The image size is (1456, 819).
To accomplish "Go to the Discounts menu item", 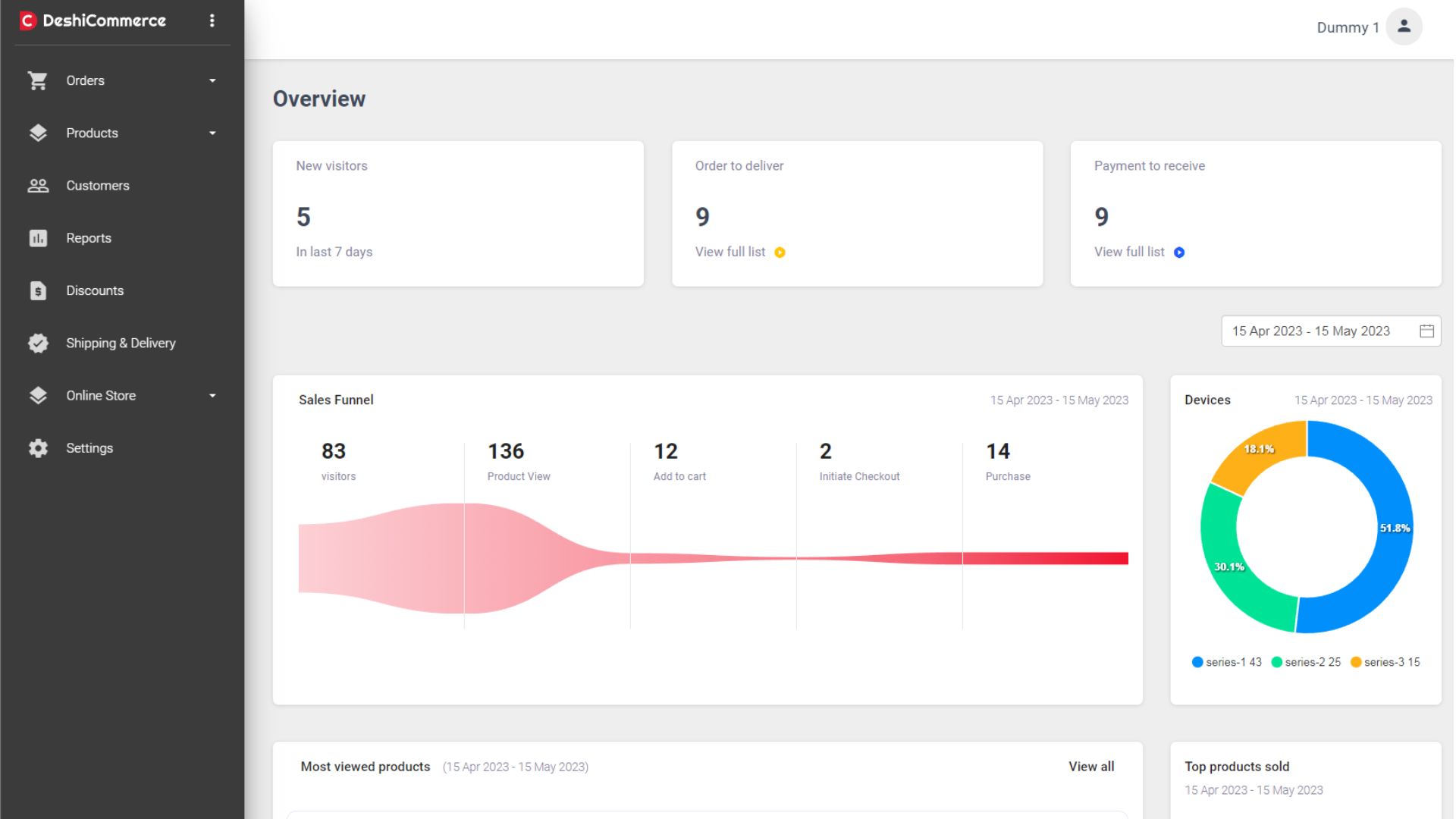I will (x=95, y=290).
